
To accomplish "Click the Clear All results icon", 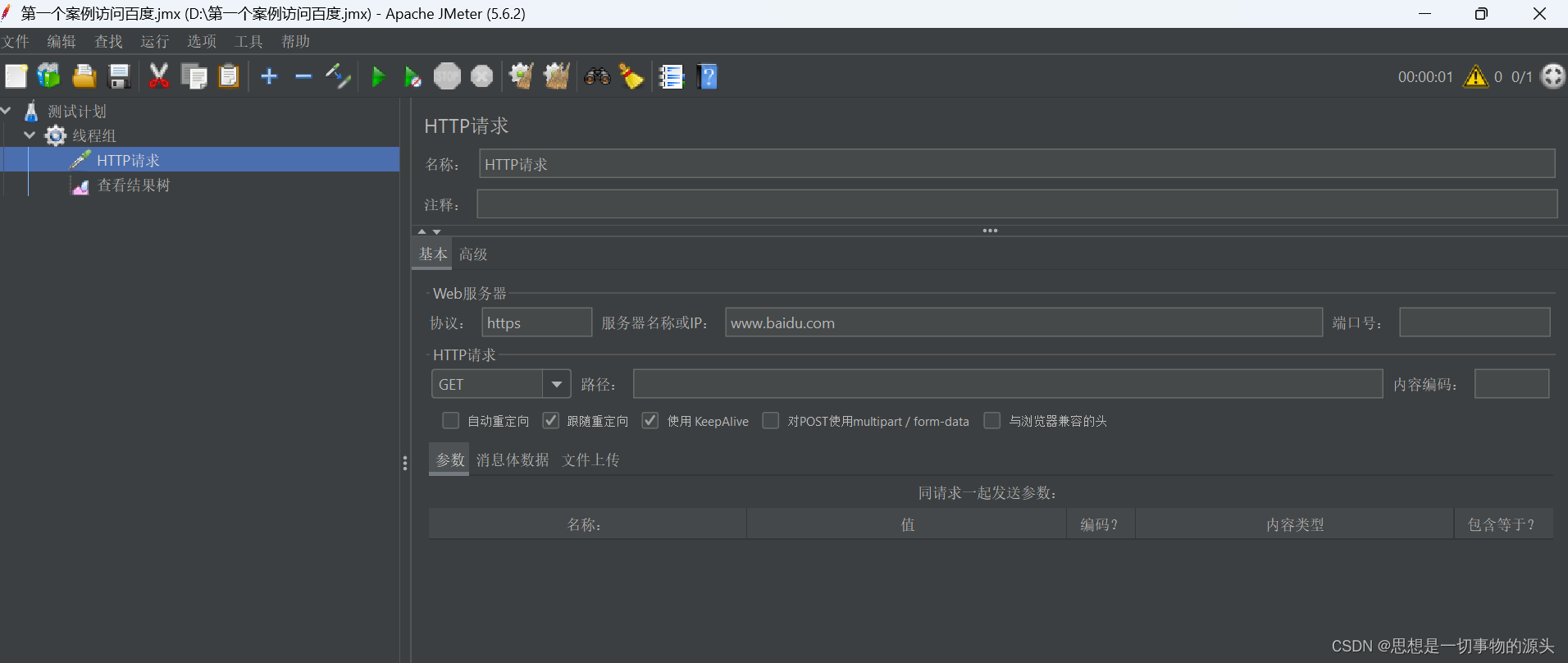I will pos(557,76).
